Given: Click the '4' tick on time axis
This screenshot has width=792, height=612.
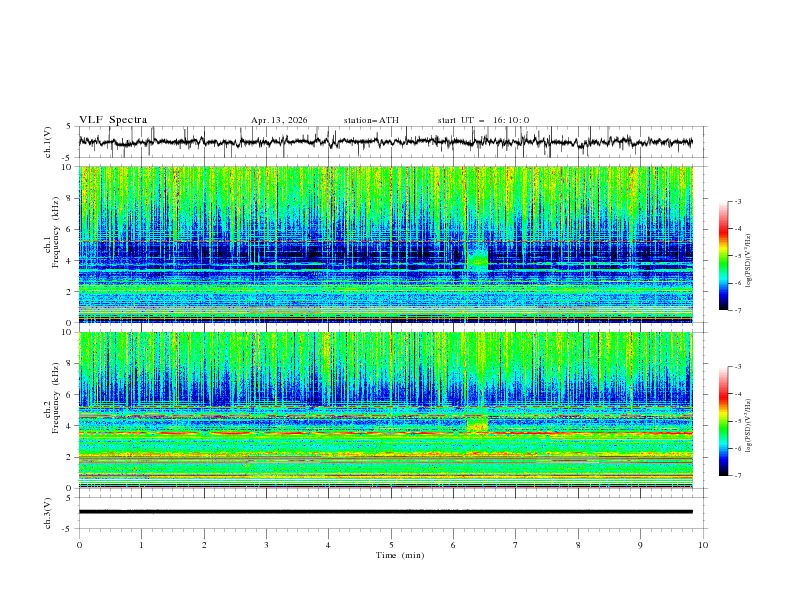Looking at the screenshot, I should coord(328,545).
